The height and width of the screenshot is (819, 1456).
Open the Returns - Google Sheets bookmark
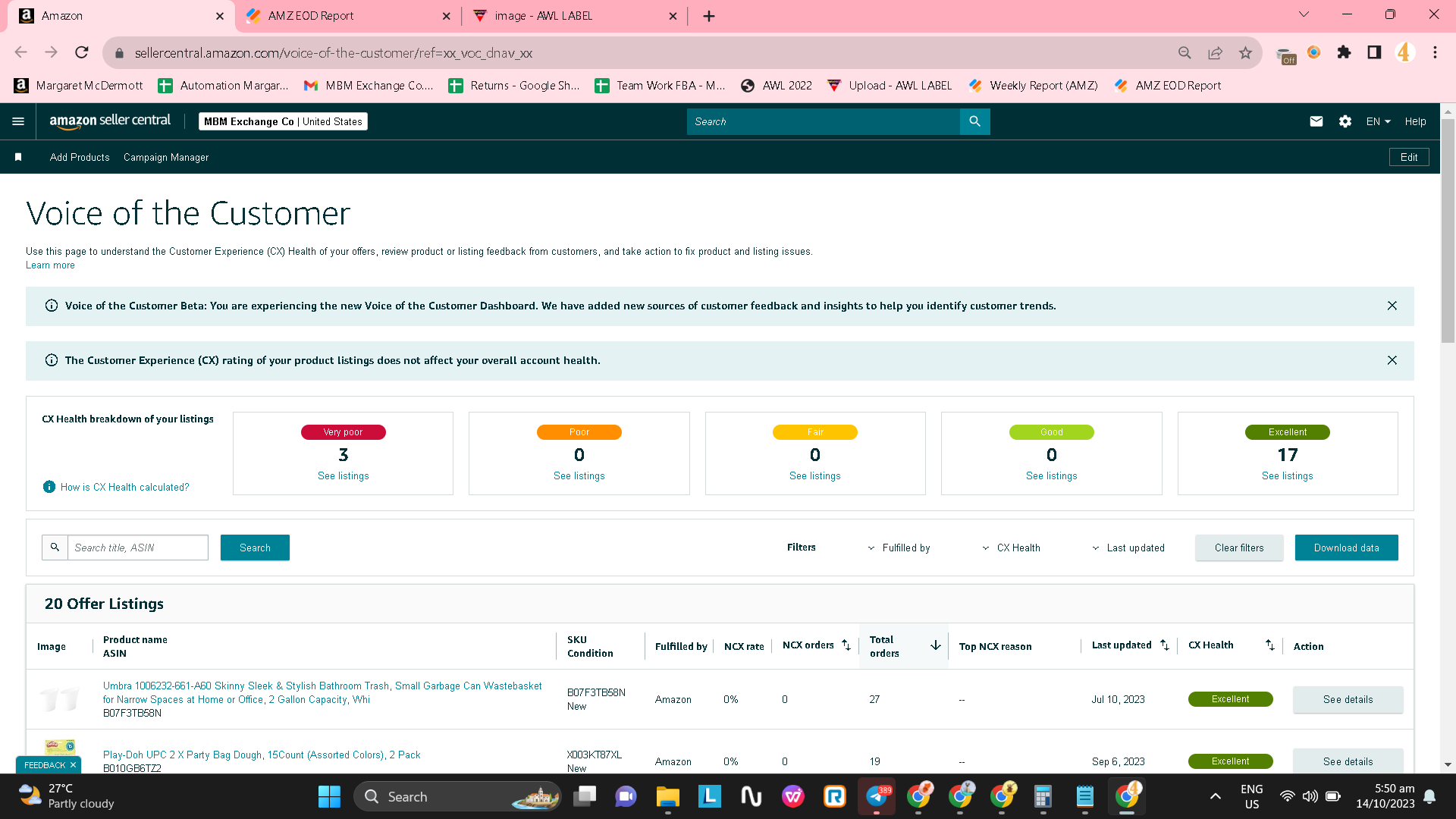514,86
